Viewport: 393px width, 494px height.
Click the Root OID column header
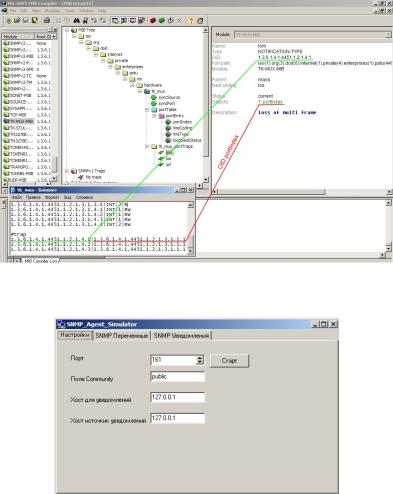point(46,36)
